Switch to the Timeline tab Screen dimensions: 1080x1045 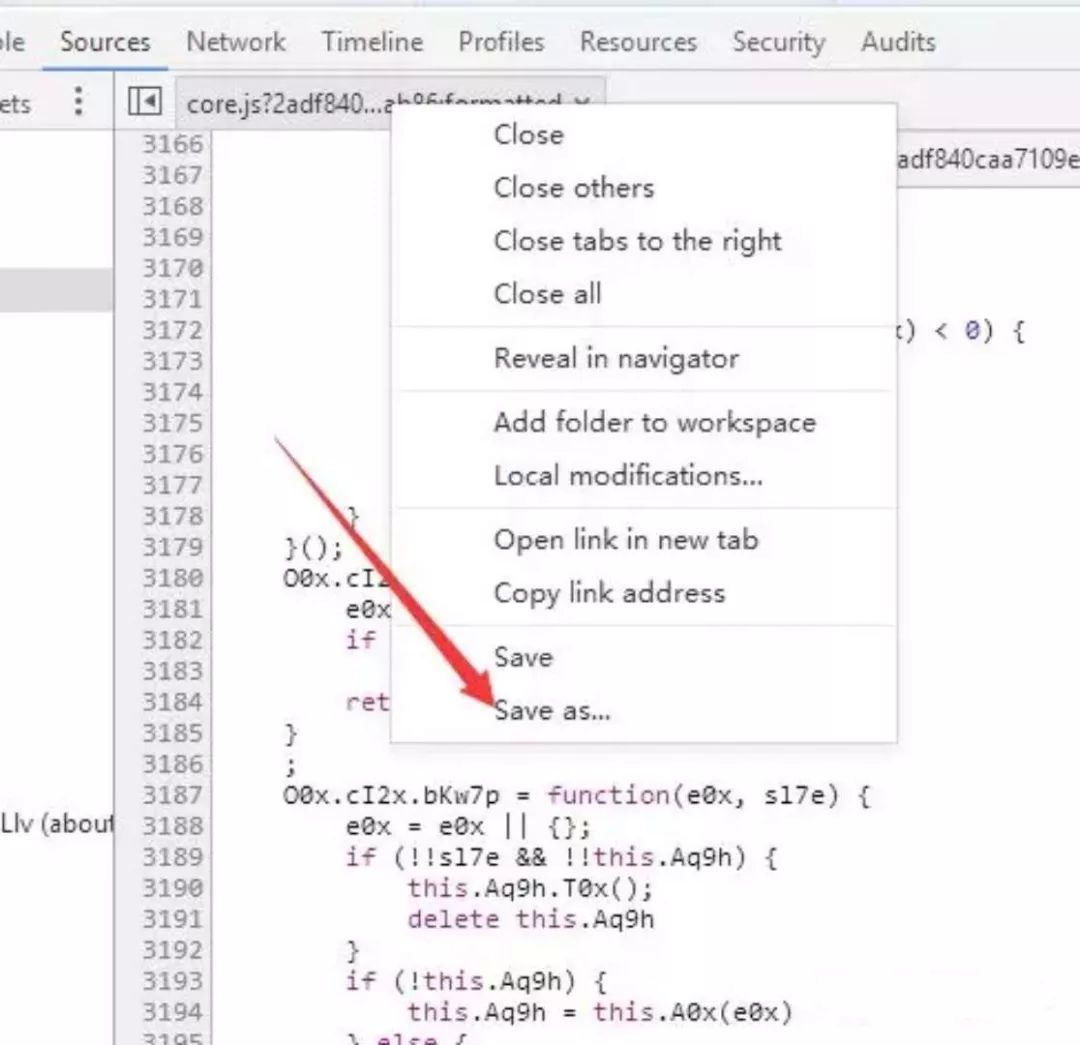coord(373,42)
